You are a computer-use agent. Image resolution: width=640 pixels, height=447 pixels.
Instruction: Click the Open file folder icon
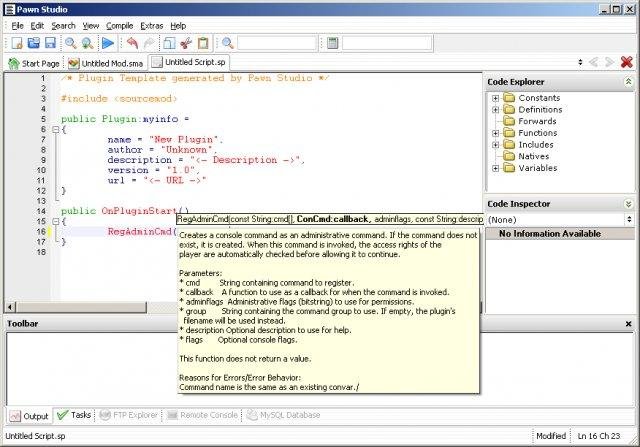(32, 43)
